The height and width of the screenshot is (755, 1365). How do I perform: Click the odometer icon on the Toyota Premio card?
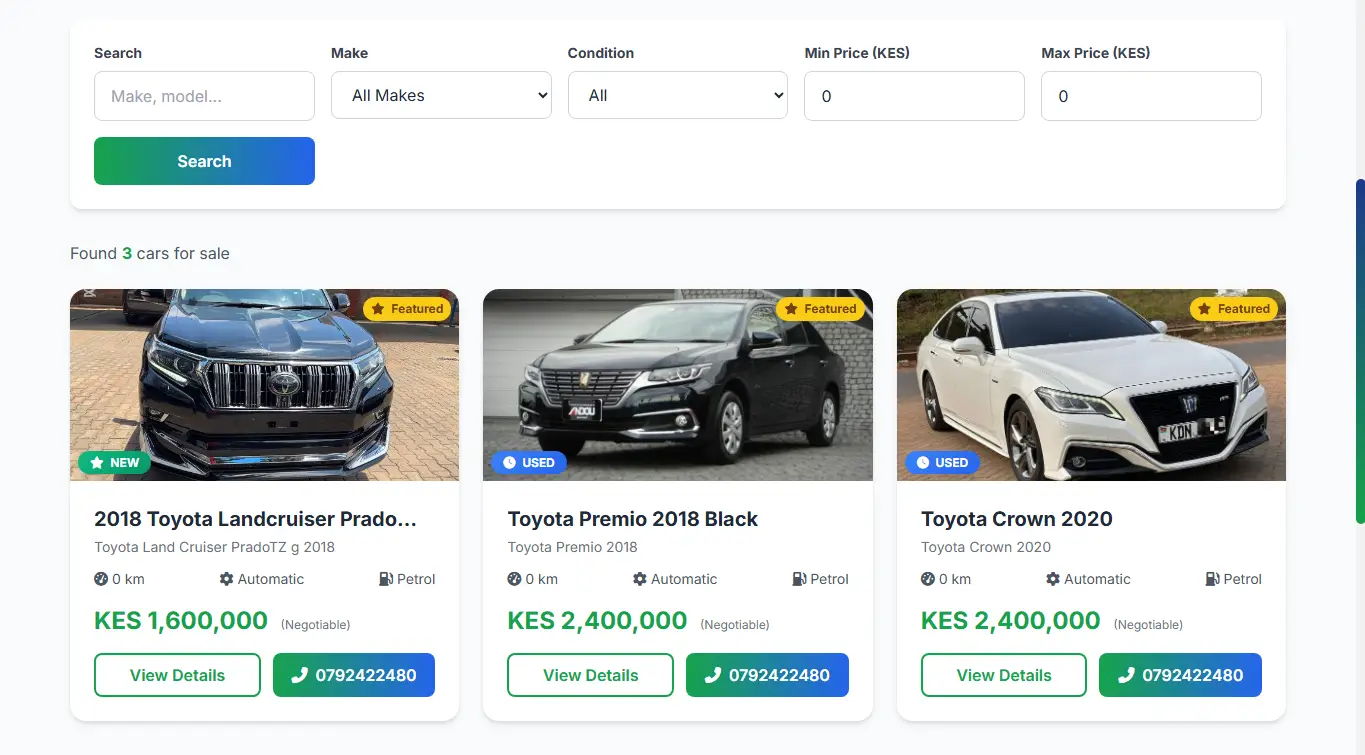tap(512, 579)
